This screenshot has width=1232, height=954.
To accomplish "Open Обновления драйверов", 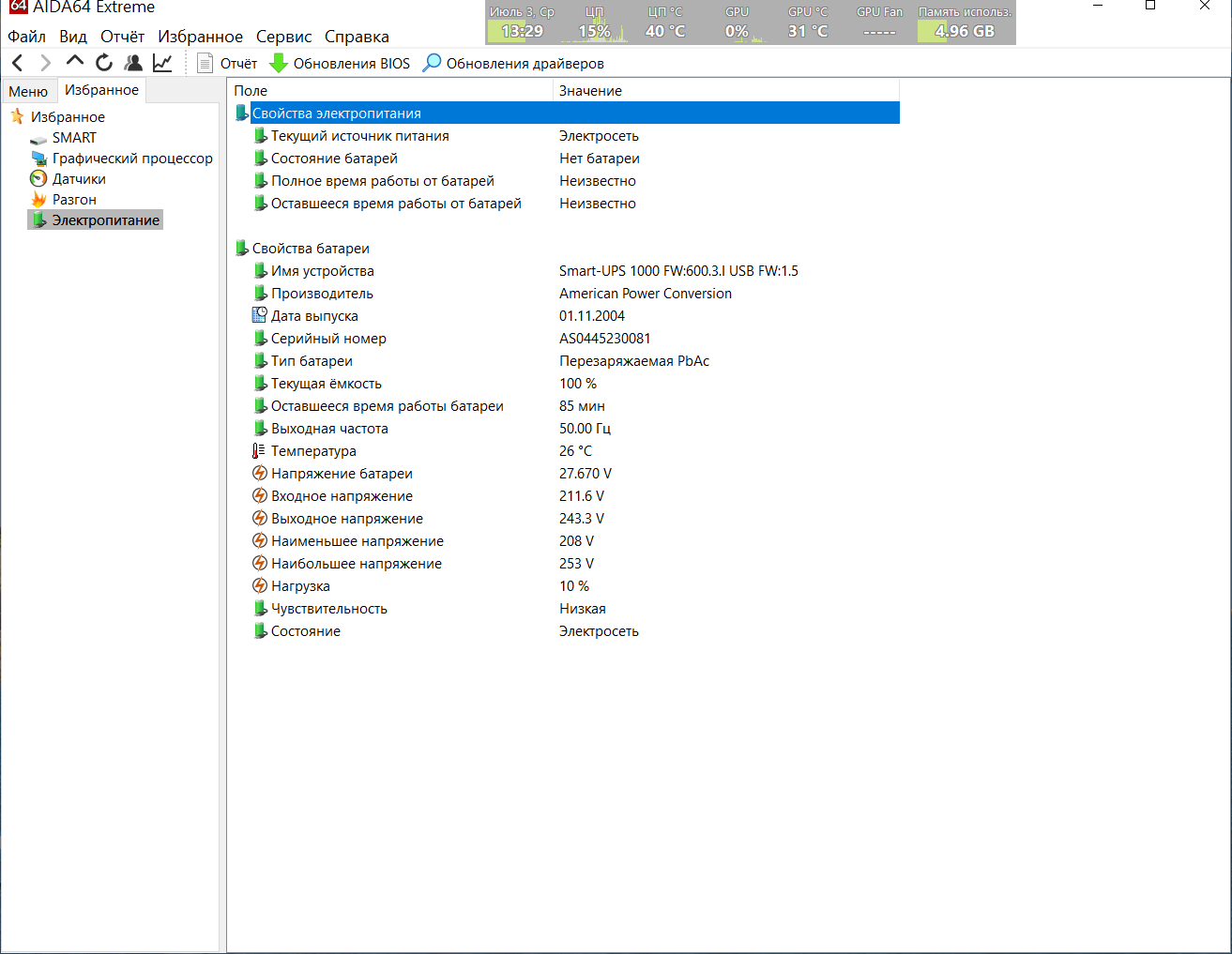I will (x=513, y=63).
